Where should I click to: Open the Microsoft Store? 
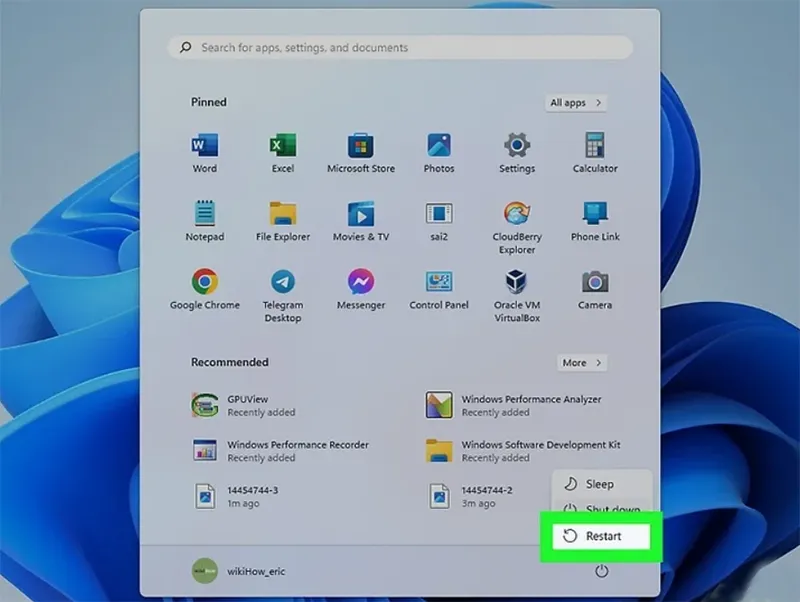(360, 150)
